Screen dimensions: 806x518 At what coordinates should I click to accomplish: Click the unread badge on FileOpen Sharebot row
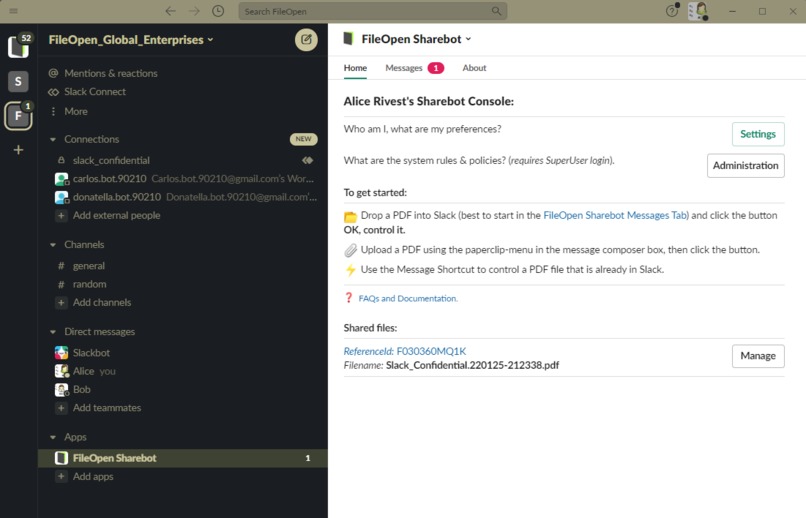point(308,458)
